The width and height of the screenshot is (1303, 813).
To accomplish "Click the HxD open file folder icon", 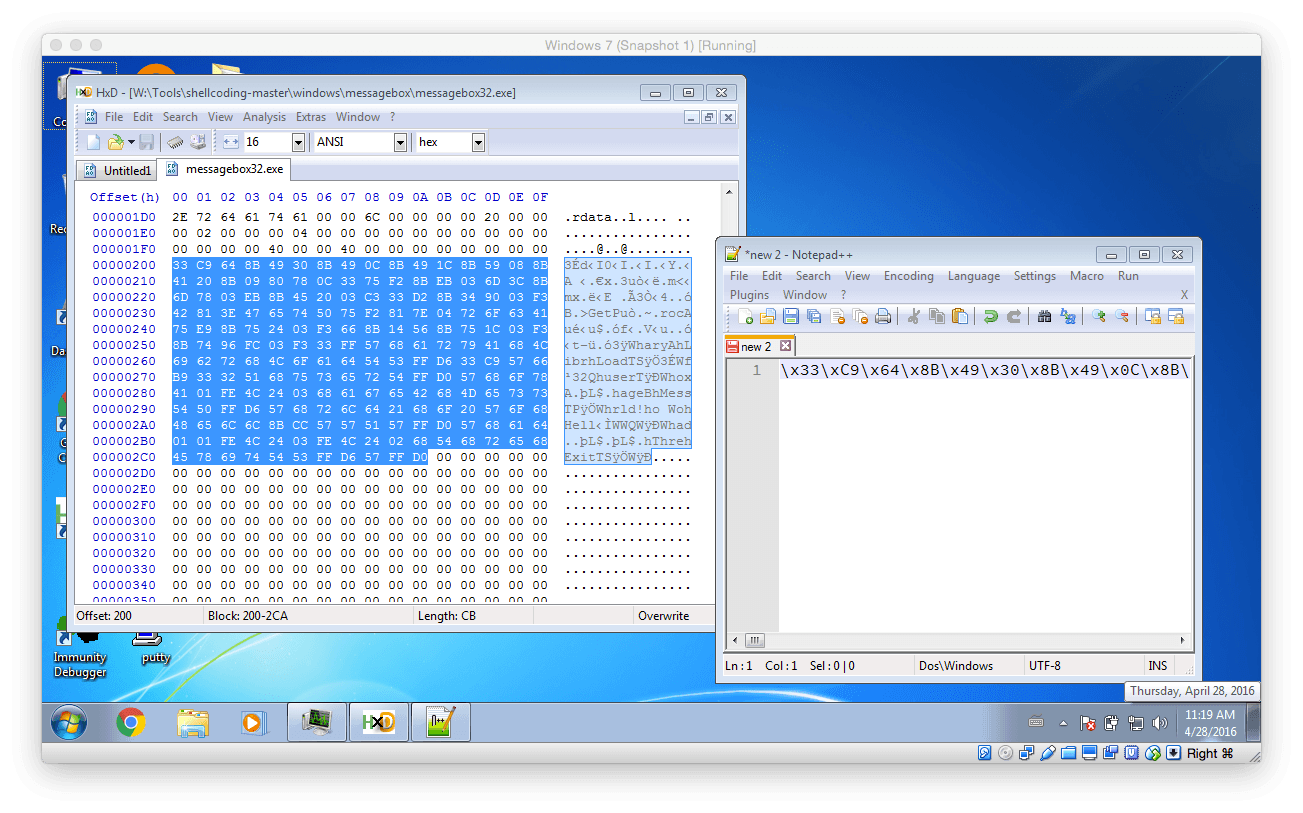I will point(115,142).
